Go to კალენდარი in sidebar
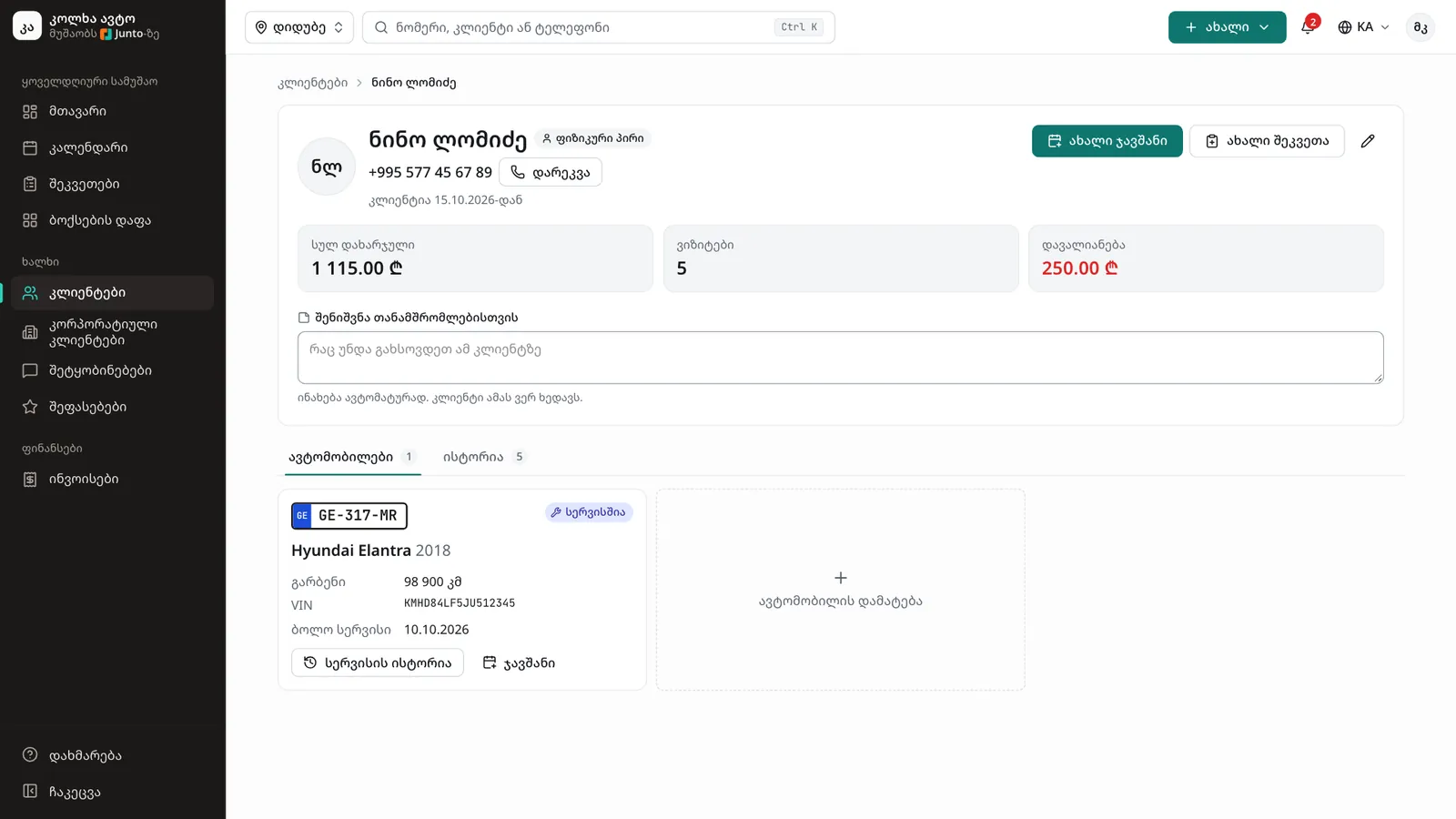This screenshot has height=819, width=1456. pyautogui.click(x=113, y=147)
